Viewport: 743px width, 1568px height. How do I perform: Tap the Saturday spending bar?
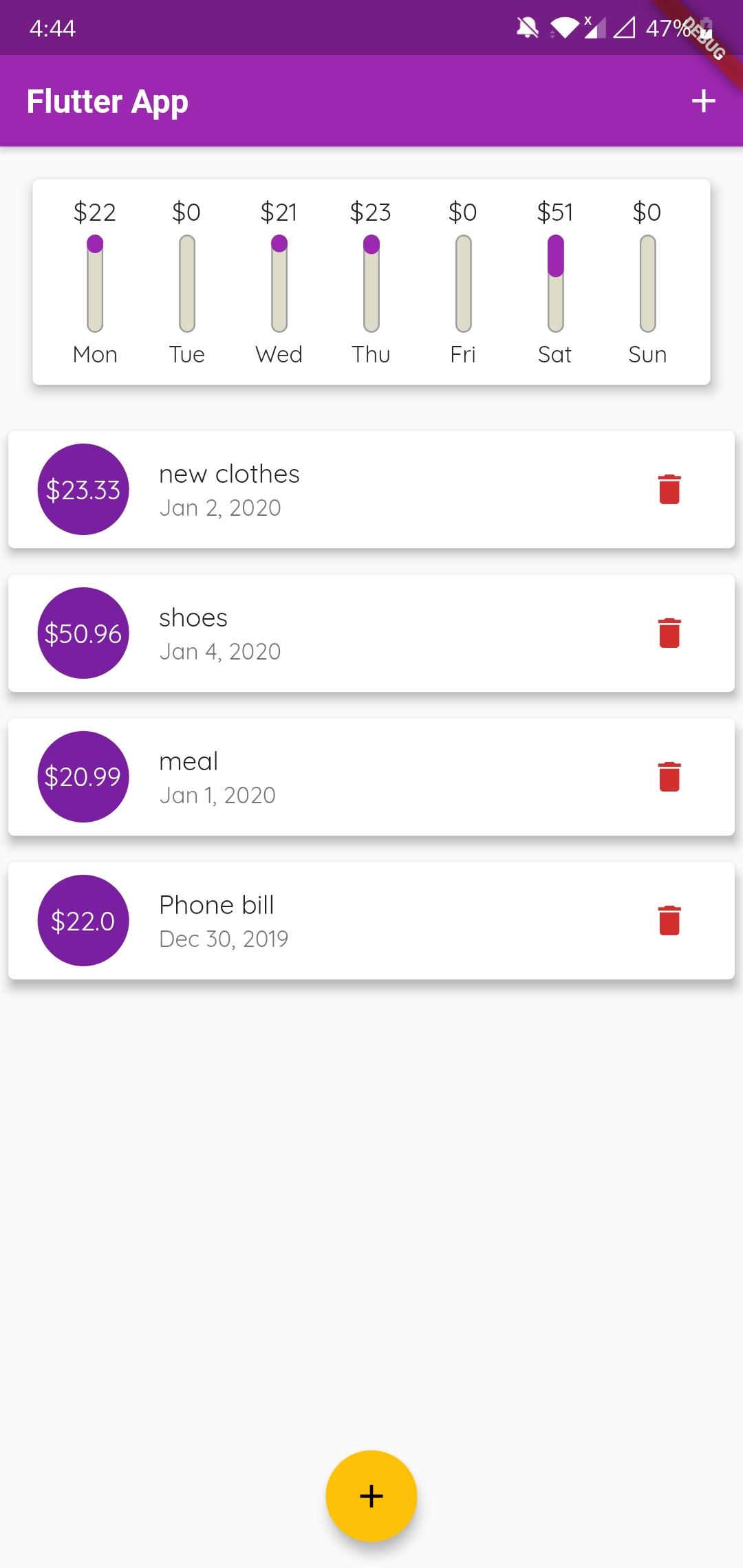[555, 283]
